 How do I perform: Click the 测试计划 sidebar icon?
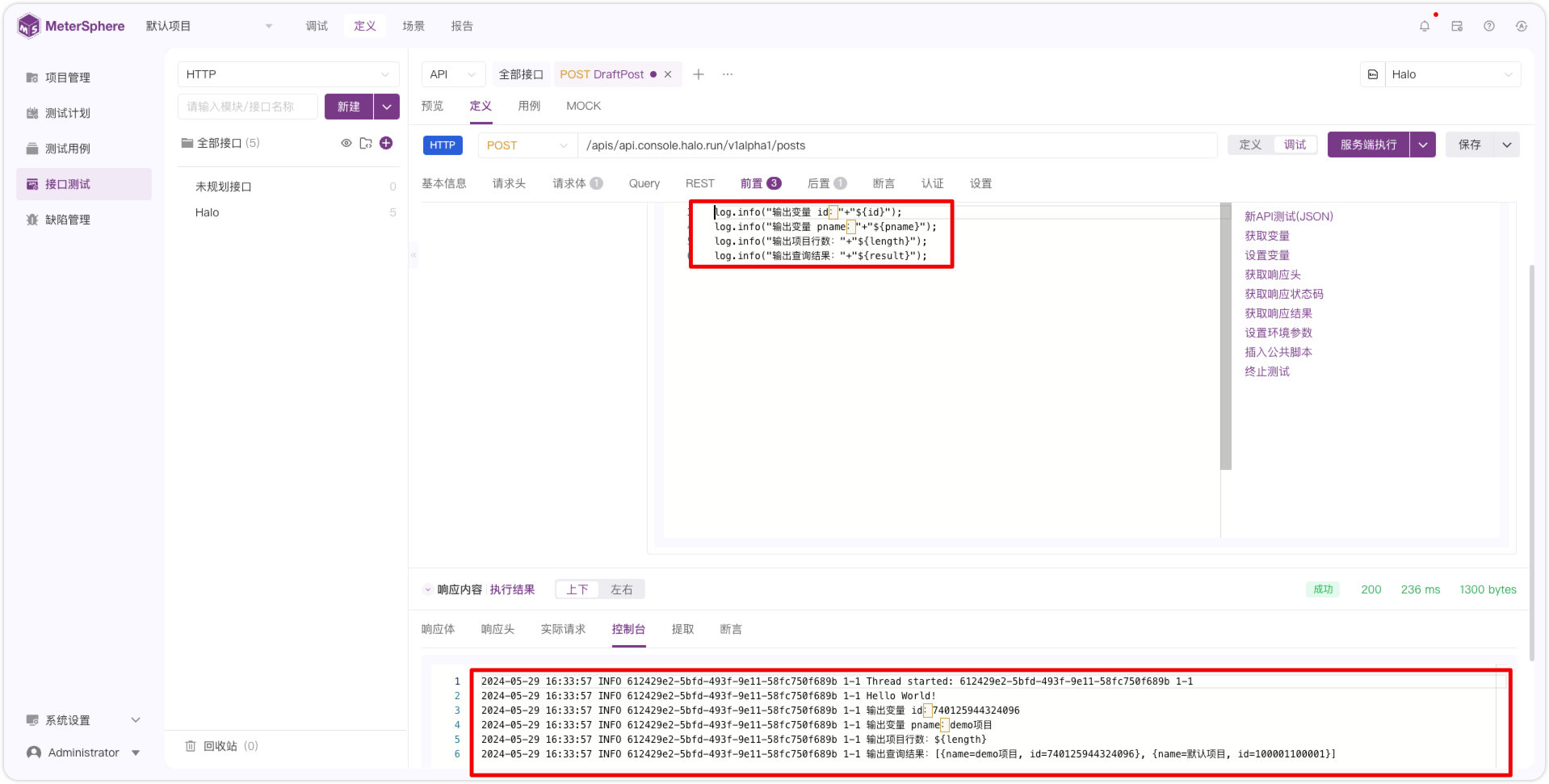click(x=32, y=113)
